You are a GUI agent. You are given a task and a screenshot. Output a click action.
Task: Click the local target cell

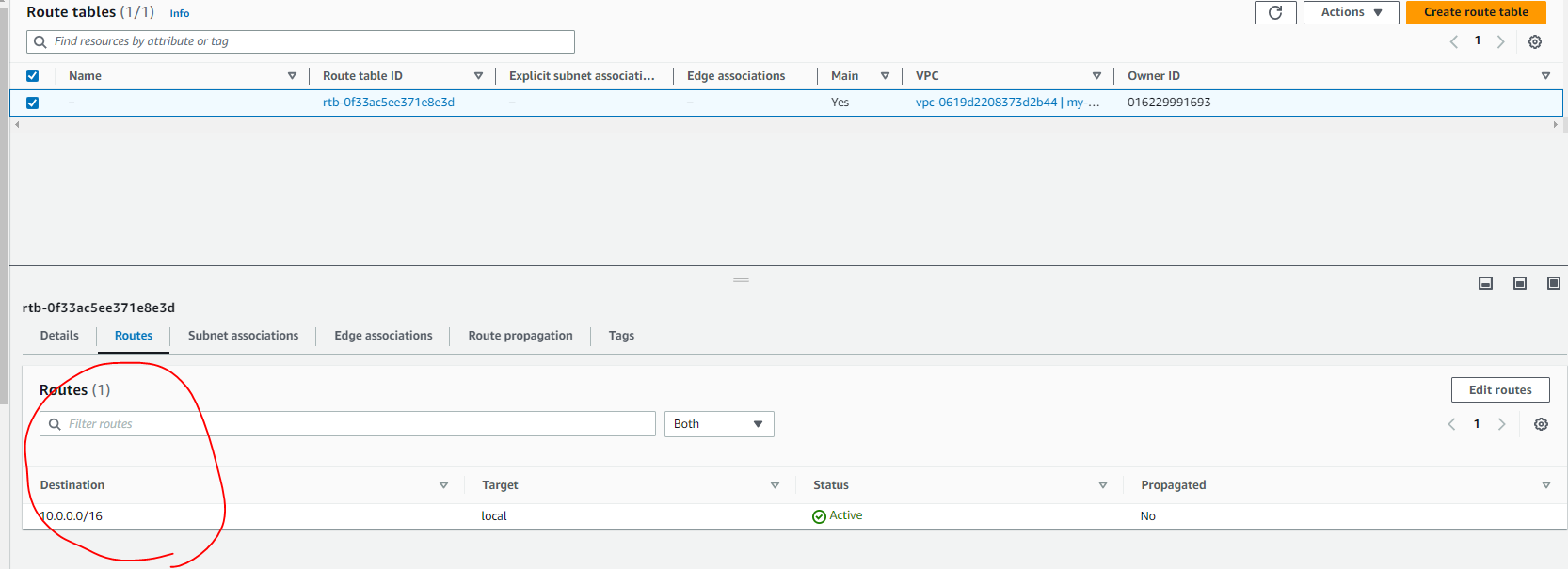click(494, 516)
